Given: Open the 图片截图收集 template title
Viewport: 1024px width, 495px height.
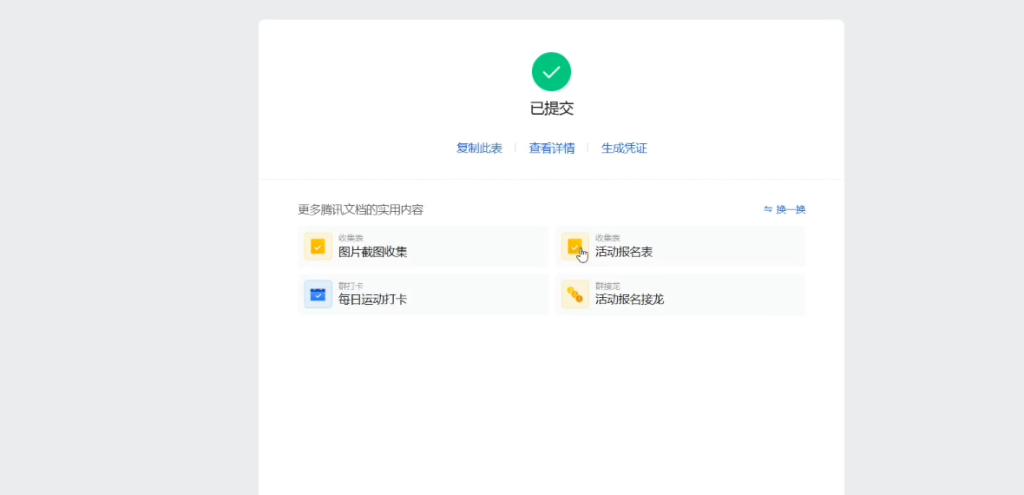Looking at the screenshot, I should coord(372,252).
